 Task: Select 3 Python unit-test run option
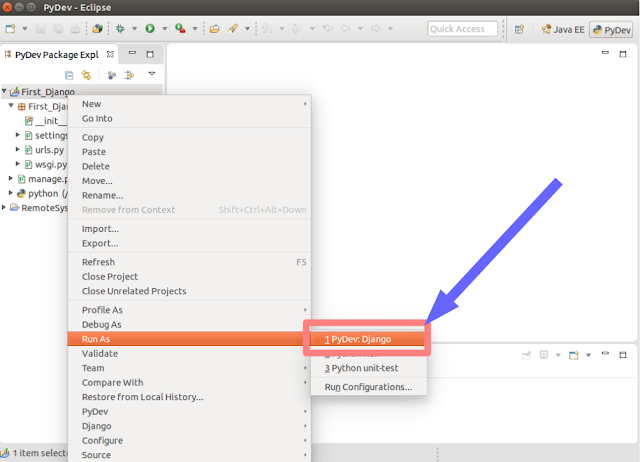pyautogui.click(x=369, y=368)
